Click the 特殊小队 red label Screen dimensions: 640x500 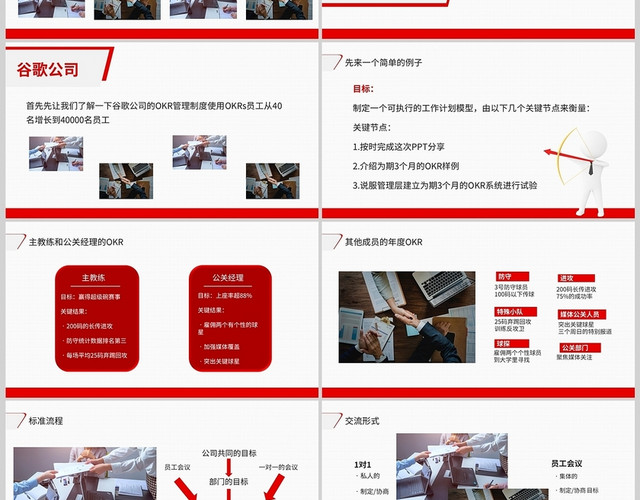click(x=516, y=312)
